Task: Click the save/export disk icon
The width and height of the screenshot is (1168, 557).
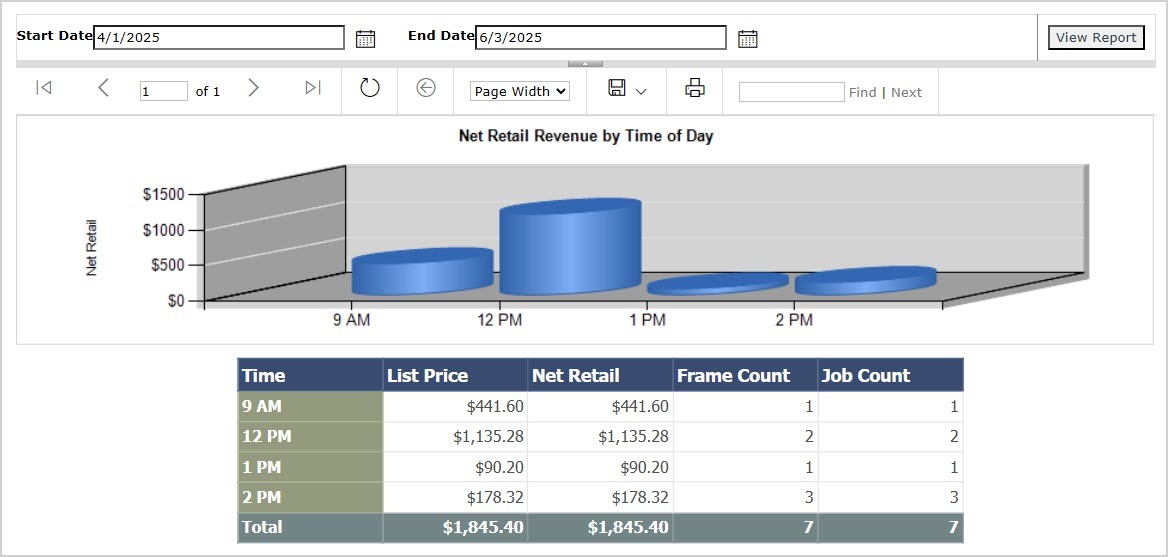Action: (x=617, y=88)
